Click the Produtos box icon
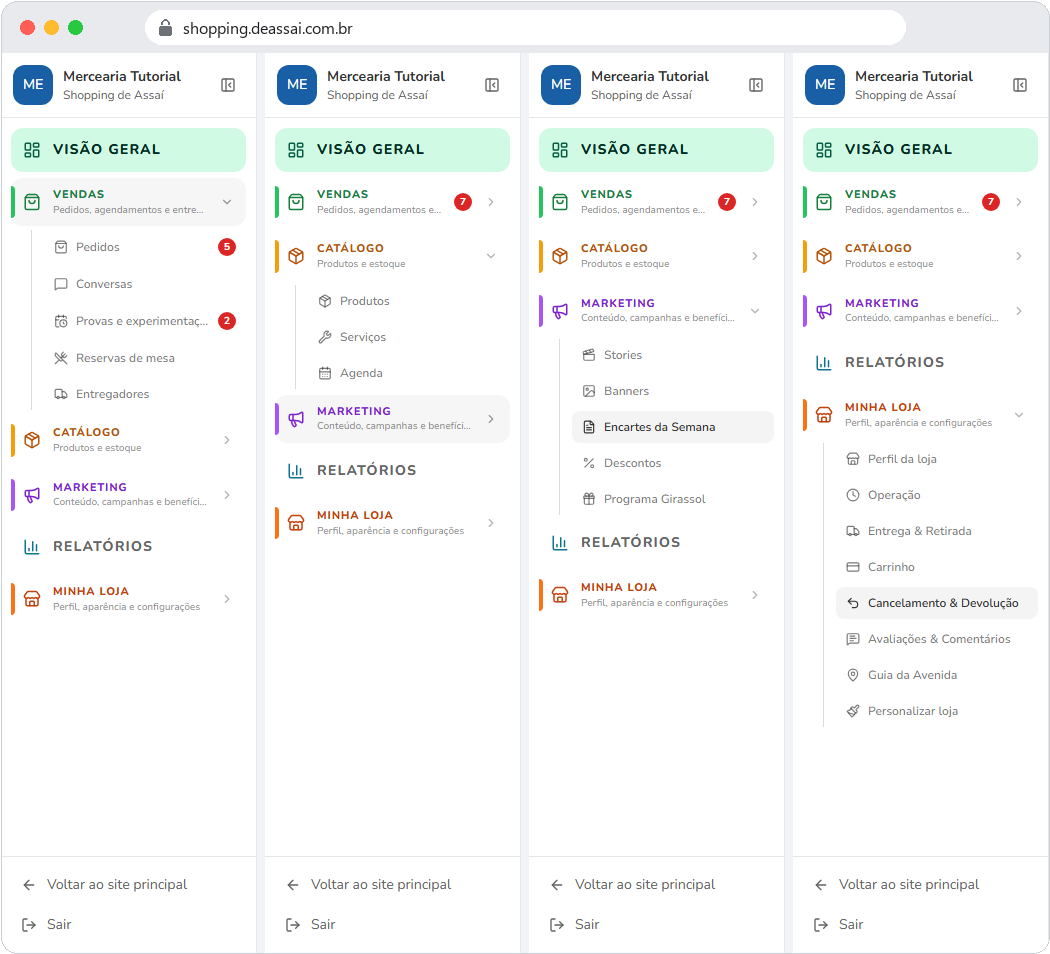This screenshot has height=954, width=1050. pyautogui.click(x=325, y=301)
